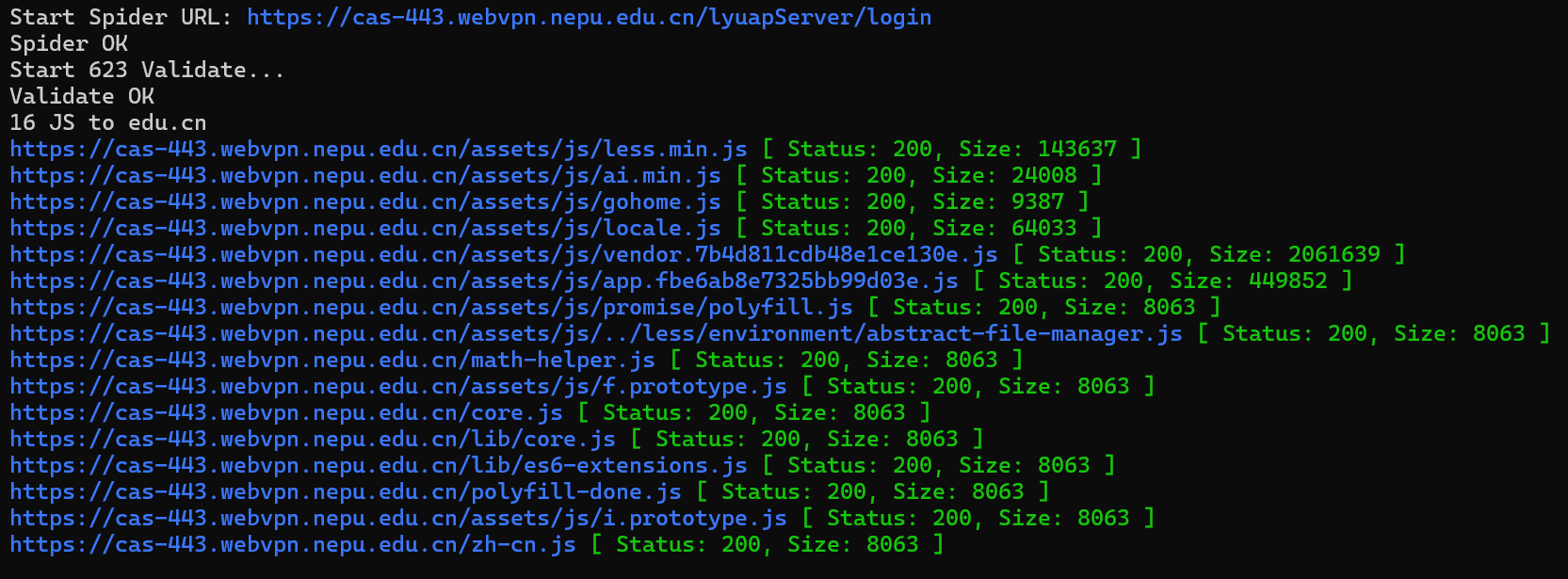Follow the zh-cn.js link
Image resolution: width=1568 pixels, height=579 pixels.
coord(293,545)
